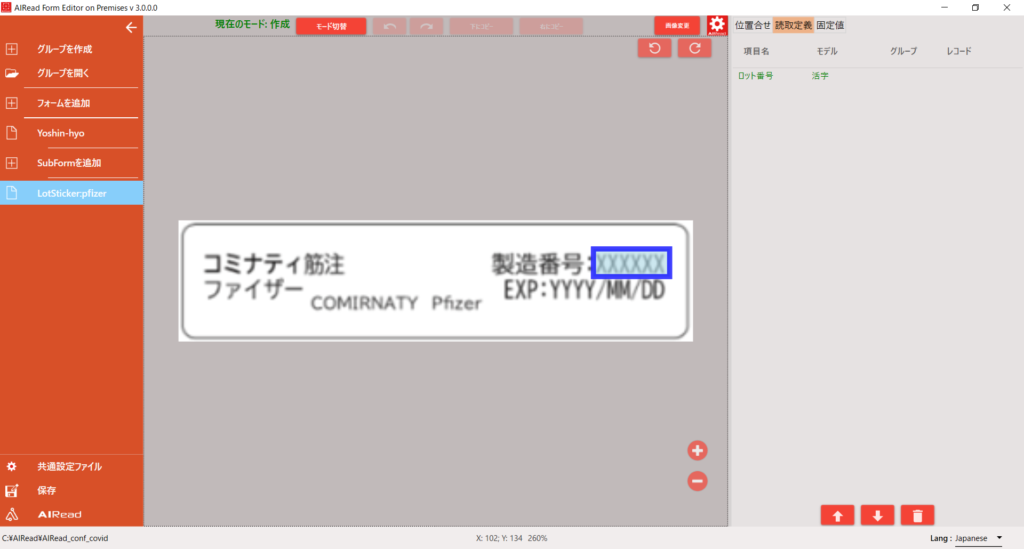Click the 画像変更 button

click(677, 26)
